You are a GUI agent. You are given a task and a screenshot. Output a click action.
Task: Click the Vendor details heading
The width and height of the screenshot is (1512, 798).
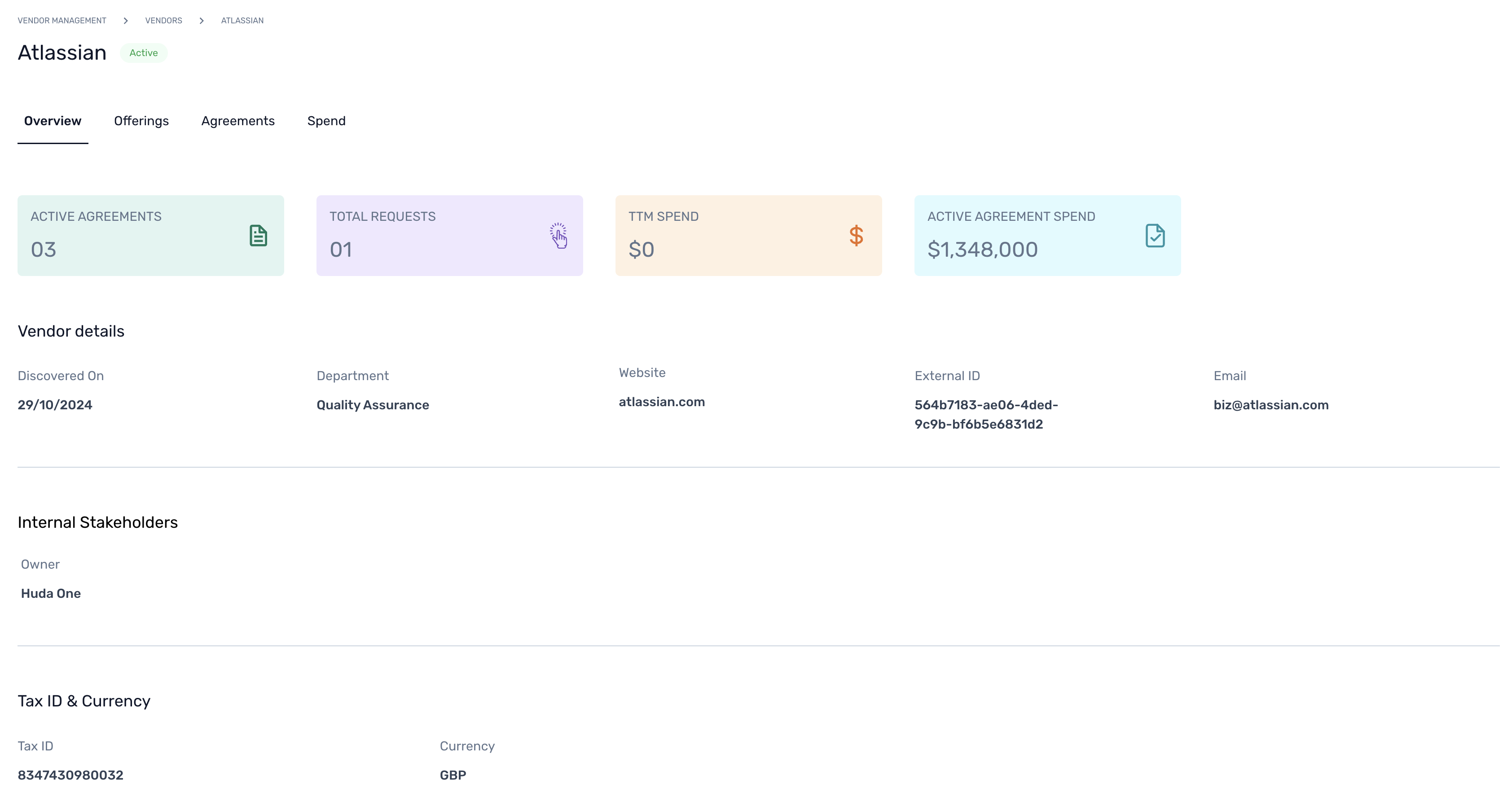[x=71, y=331]
